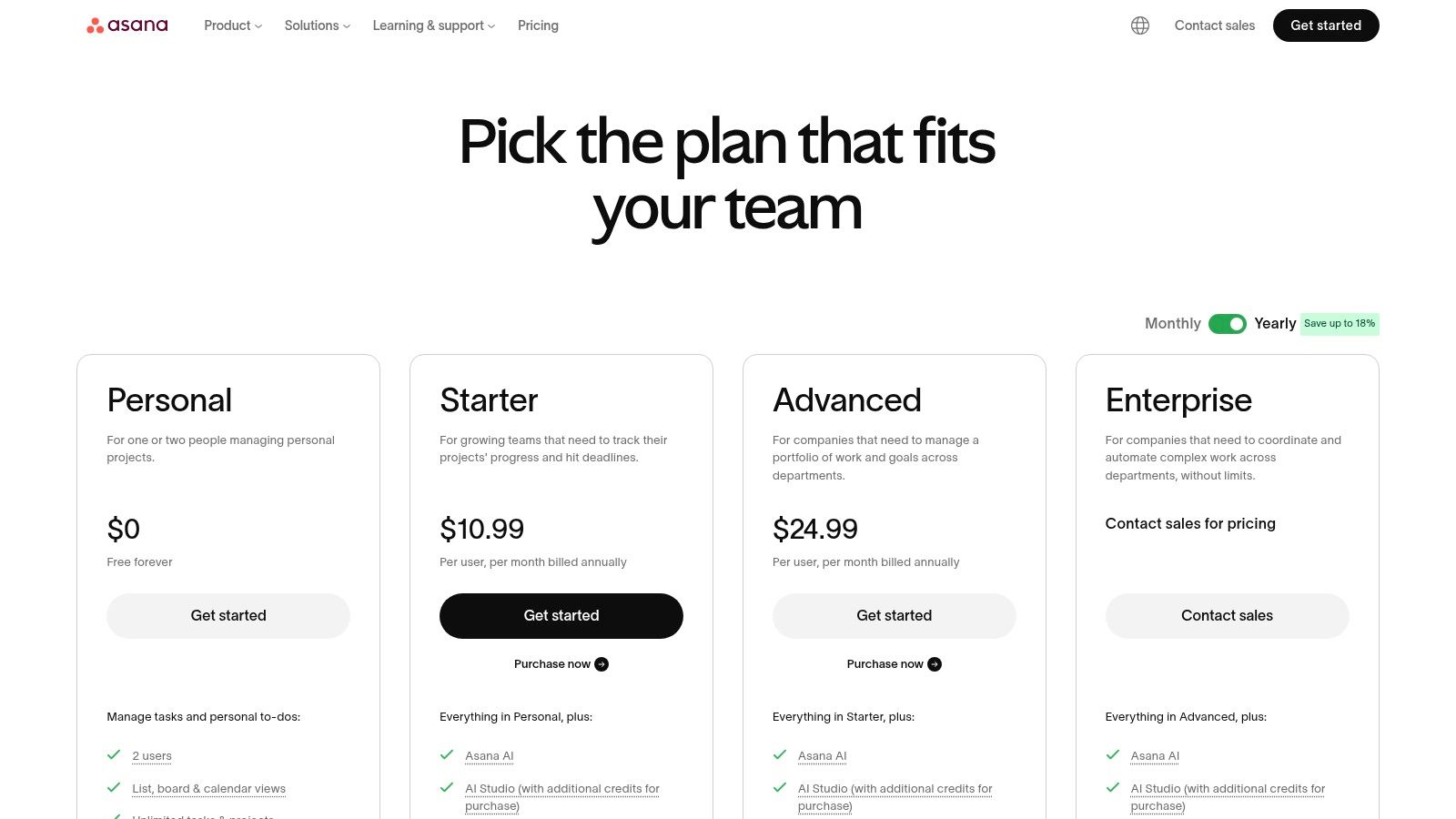Click the checkmark beside Advanced's Asana AI
1456x819 pixels.
780,755
